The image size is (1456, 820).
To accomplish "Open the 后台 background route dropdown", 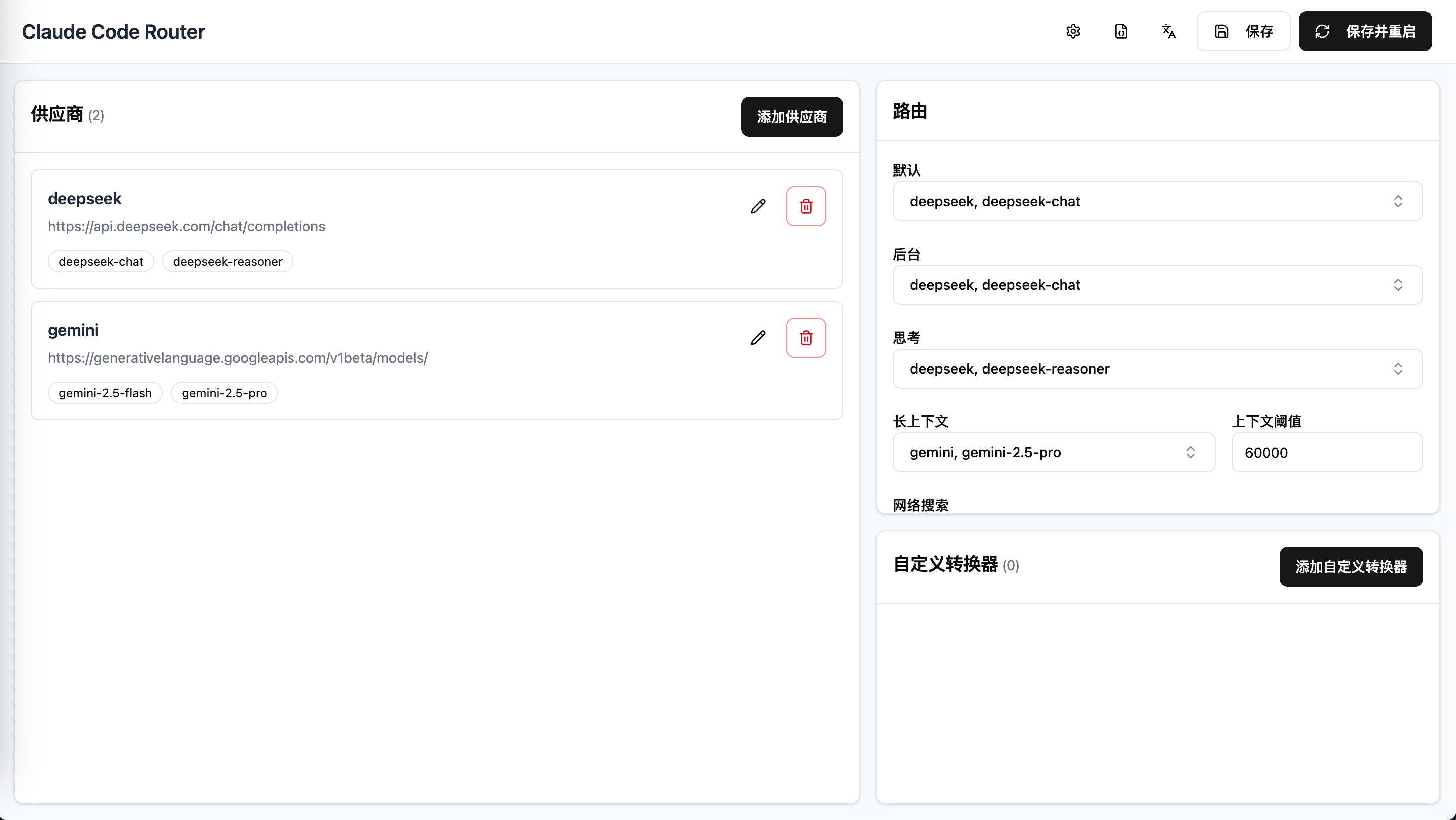I will [1158, 285].
